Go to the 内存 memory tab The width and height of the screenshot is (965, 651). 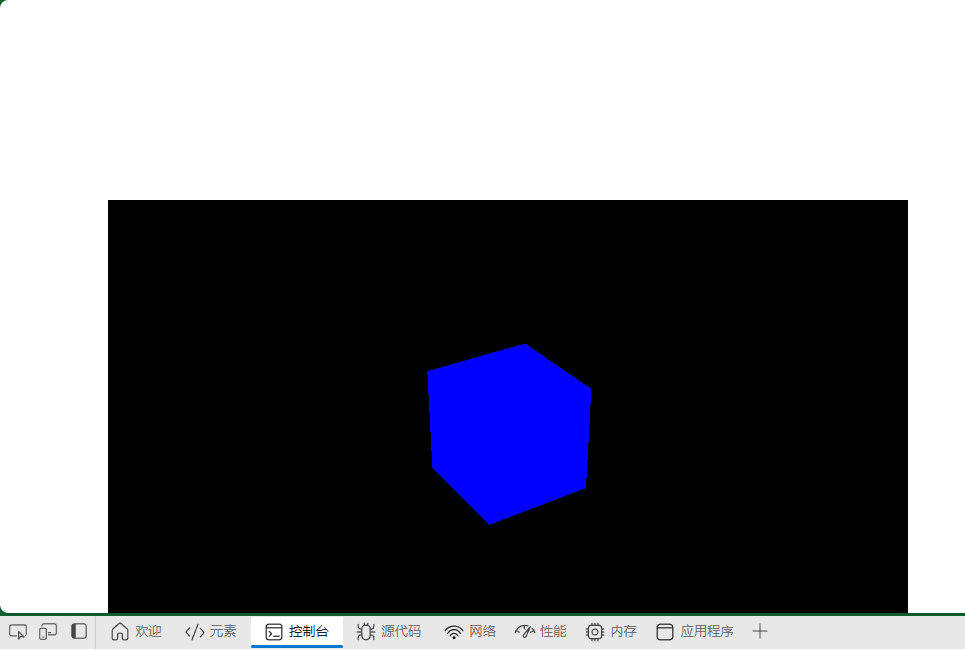(611, 632)
